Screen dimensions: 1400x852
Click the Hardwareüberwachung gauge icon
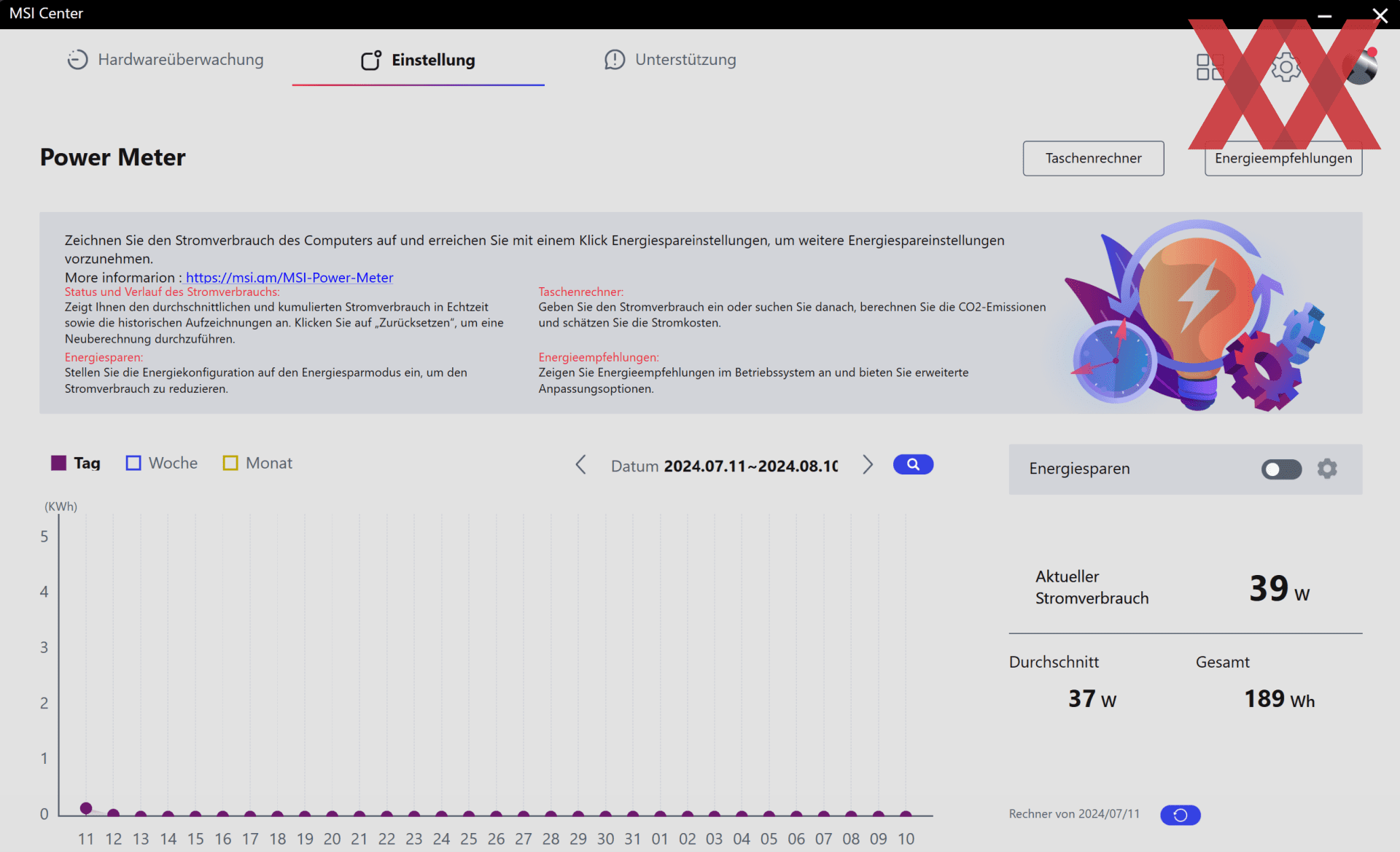click(77, 60)
